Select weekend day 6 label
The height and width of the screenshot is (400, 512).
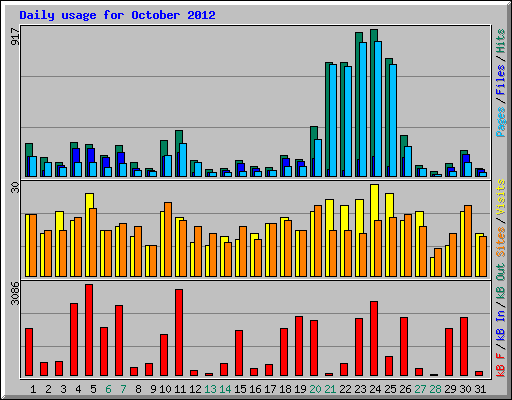point(108,389)
